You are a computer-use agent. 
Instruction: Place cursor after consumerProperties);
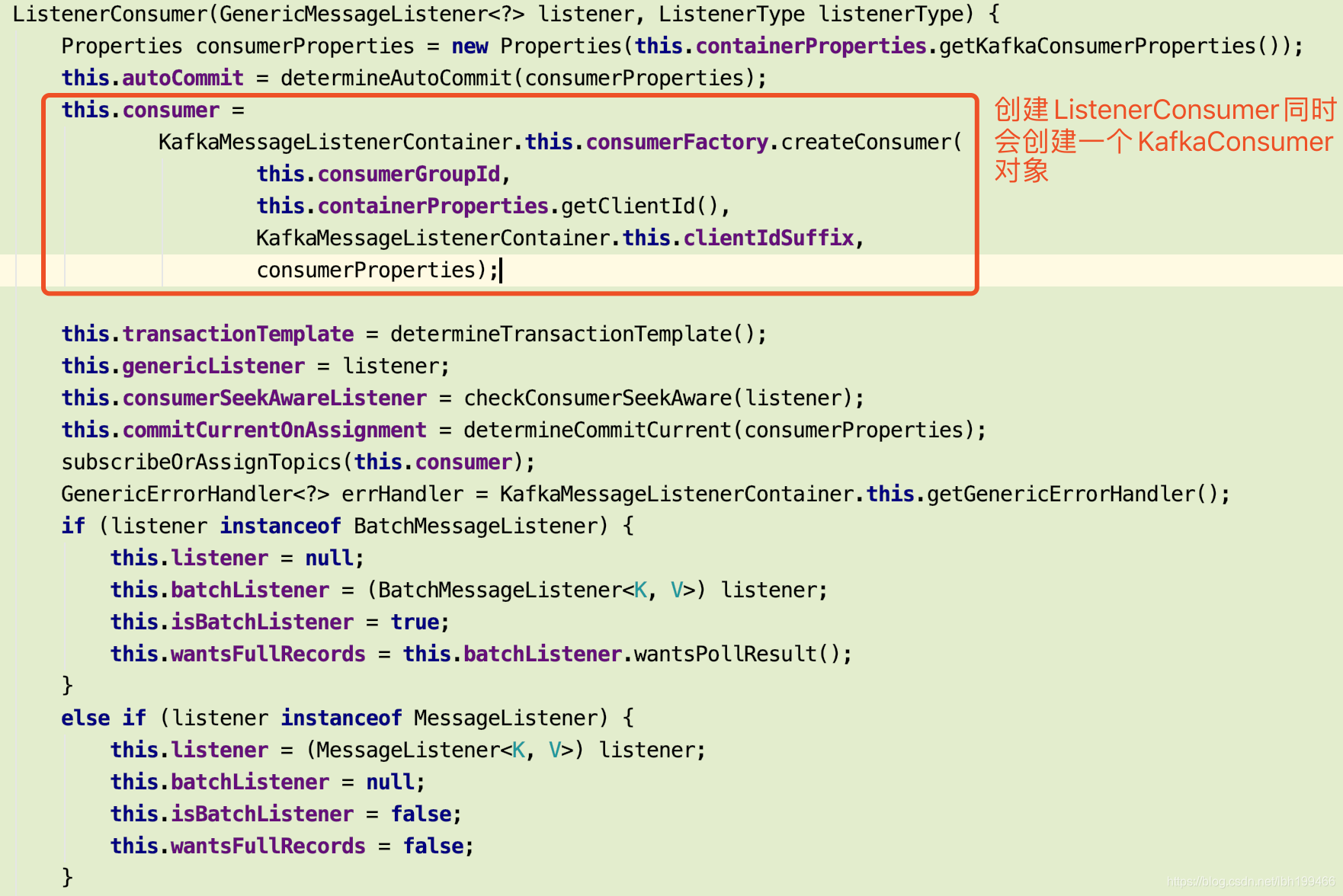click(501, 270)
